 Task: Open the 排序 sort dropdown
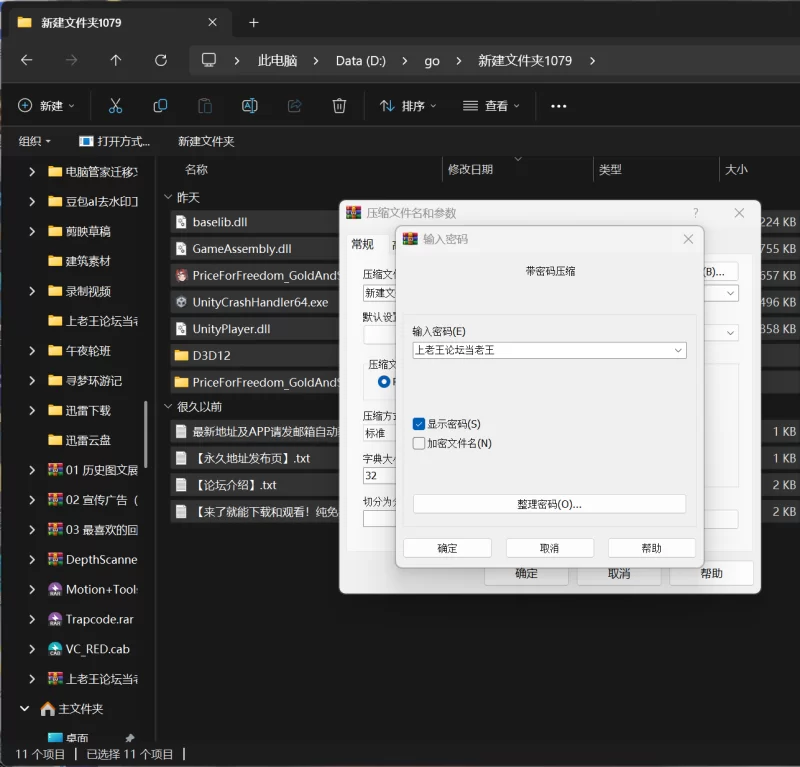click(x=408, y=106)
